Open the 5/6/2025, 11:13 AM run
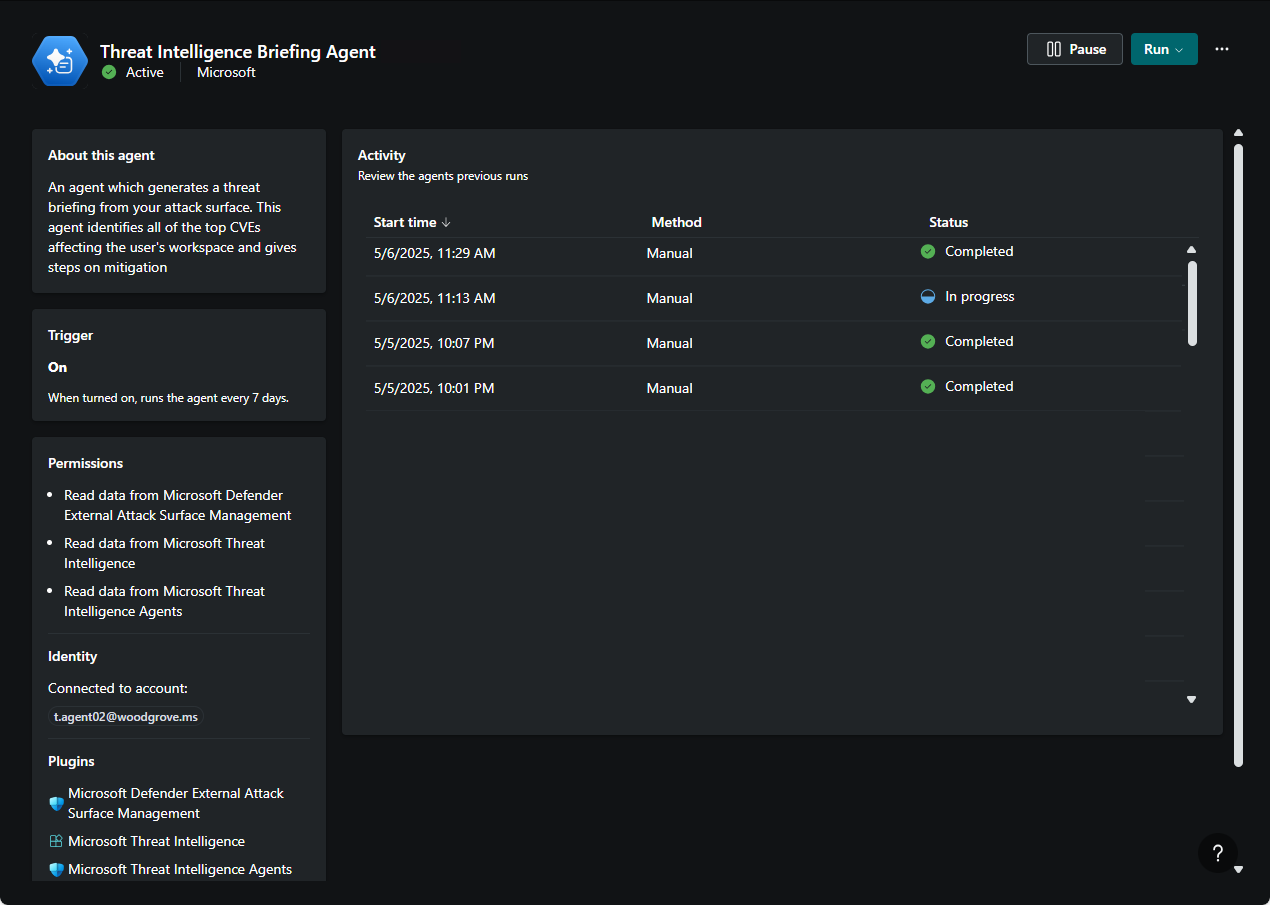 pos(434,298)
